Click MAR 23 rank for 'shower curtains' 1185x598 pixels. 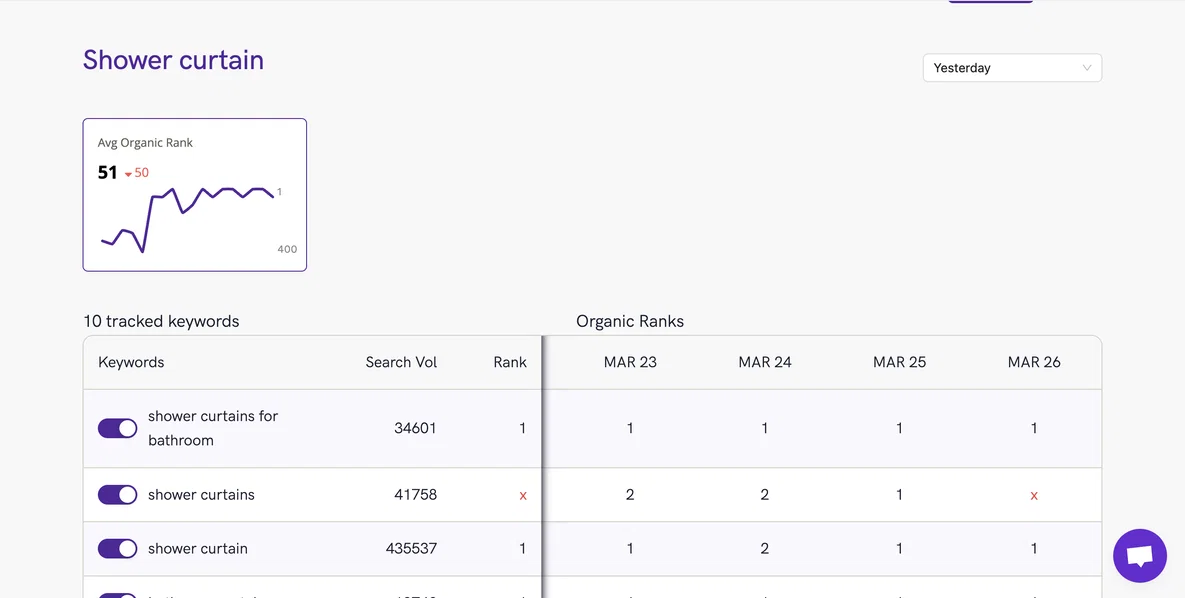(630, 495)
